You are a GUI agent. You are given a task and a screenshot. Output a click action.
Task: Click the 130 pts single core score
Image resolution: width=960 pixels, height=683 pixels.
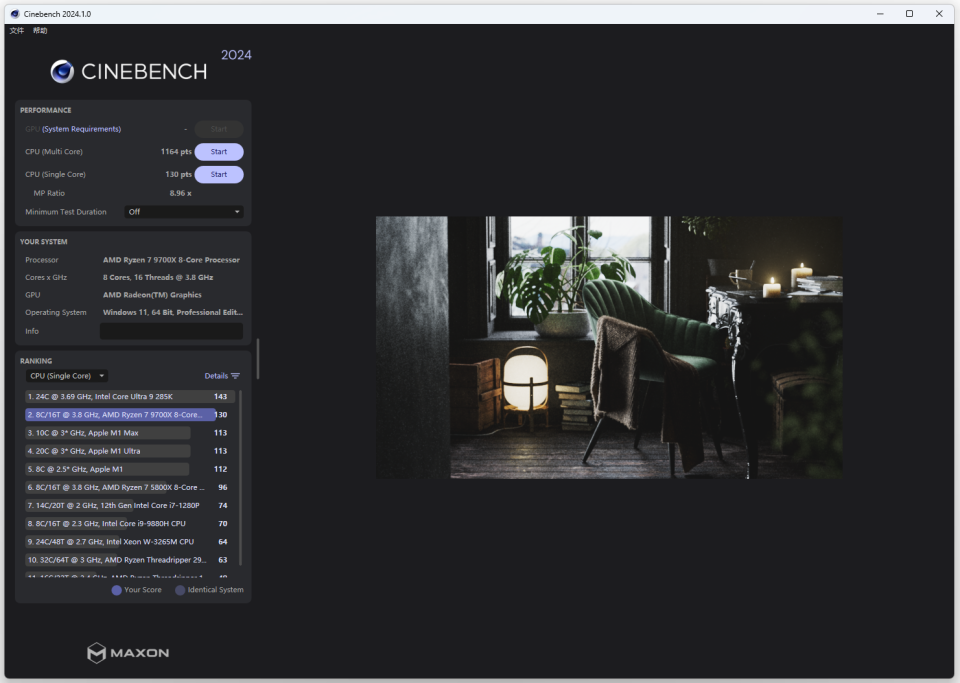click(x=178, y=174)
